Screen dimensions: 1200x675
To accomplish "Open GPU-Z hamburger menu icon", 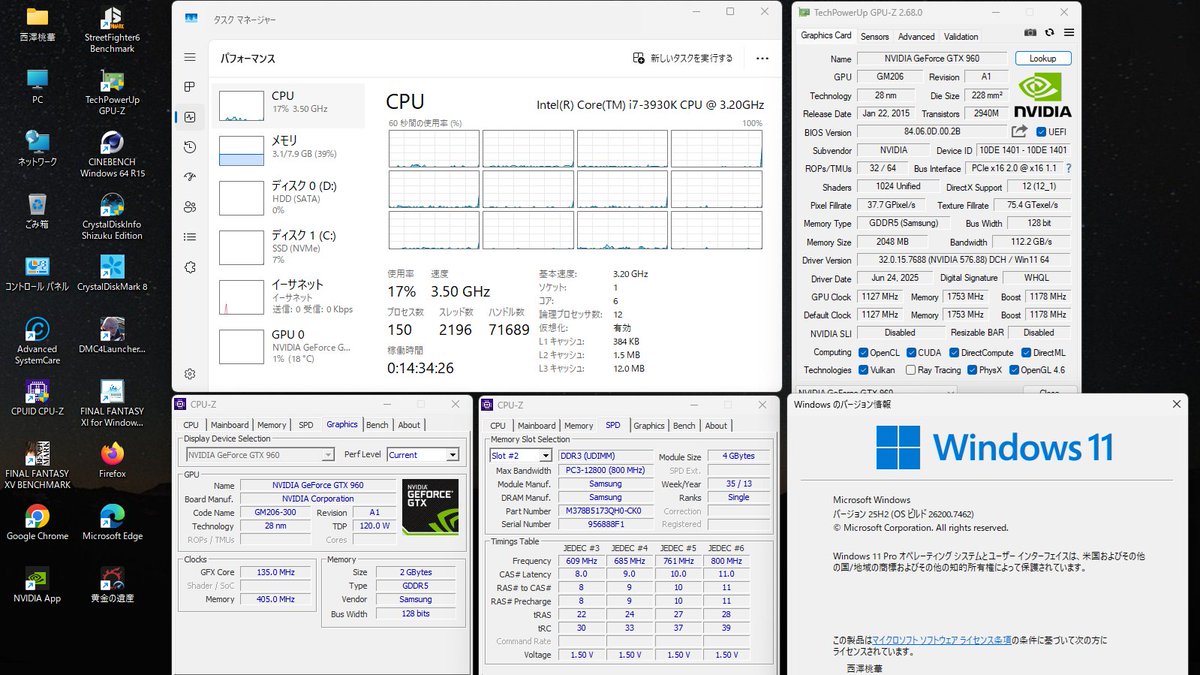I will click(1067, 34).
